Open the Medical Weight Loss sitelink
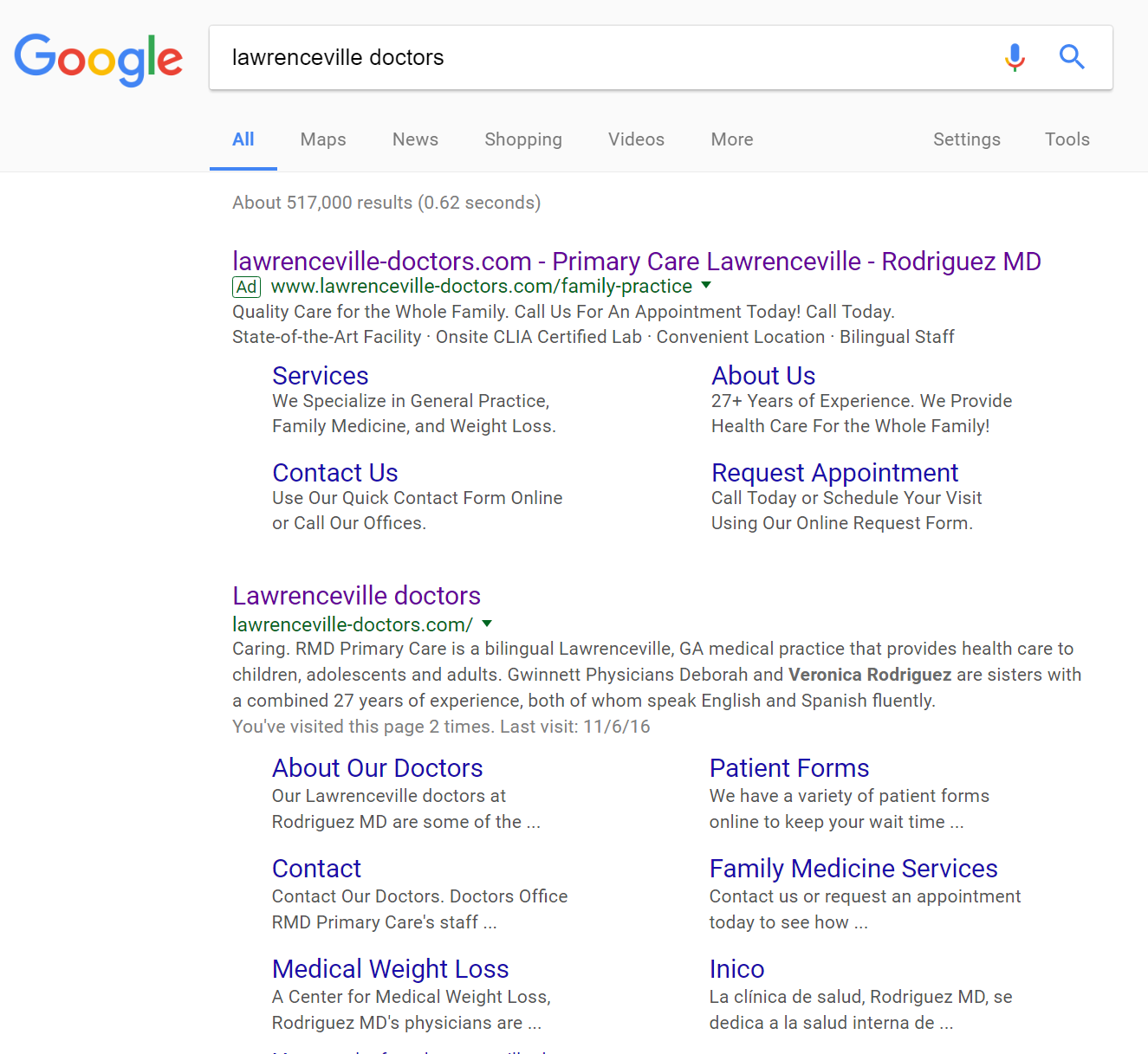 pos(391,969)
